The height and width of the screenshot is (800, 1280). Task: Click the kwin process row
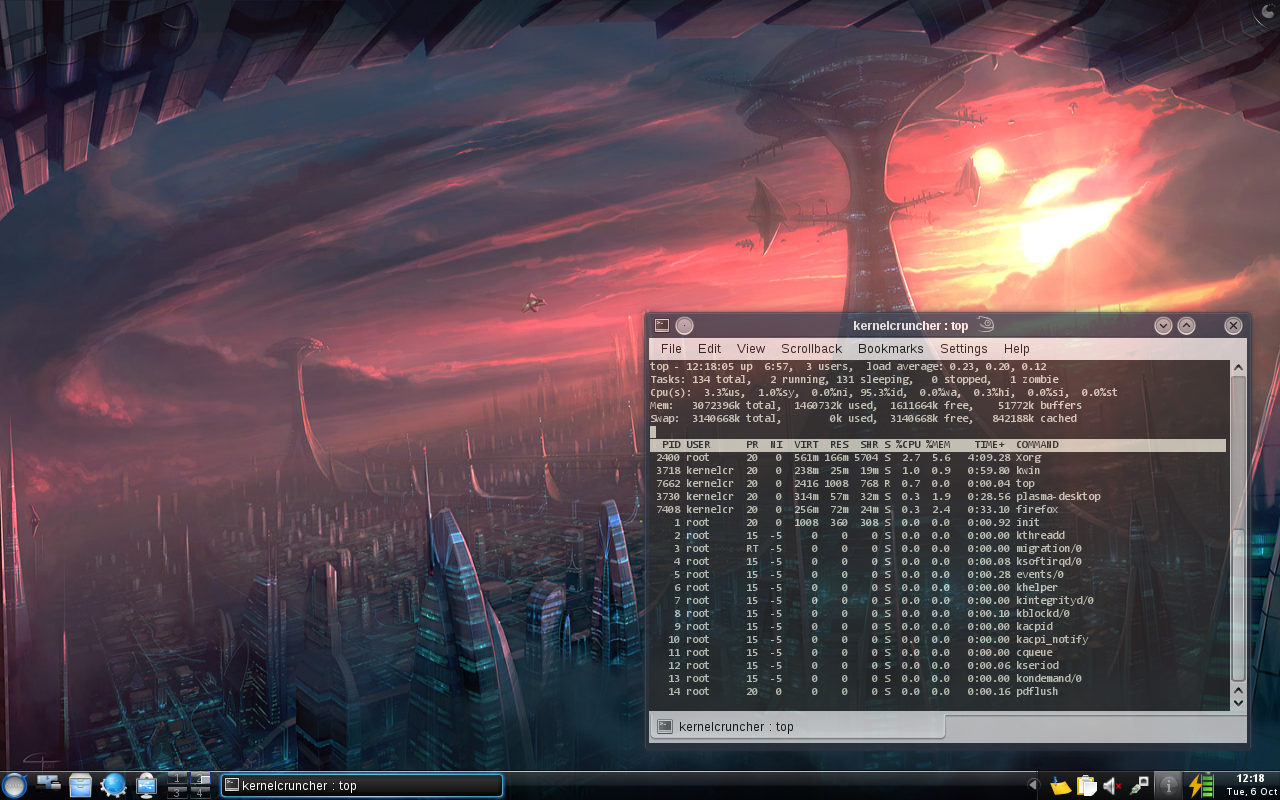(x=938, y=471)
